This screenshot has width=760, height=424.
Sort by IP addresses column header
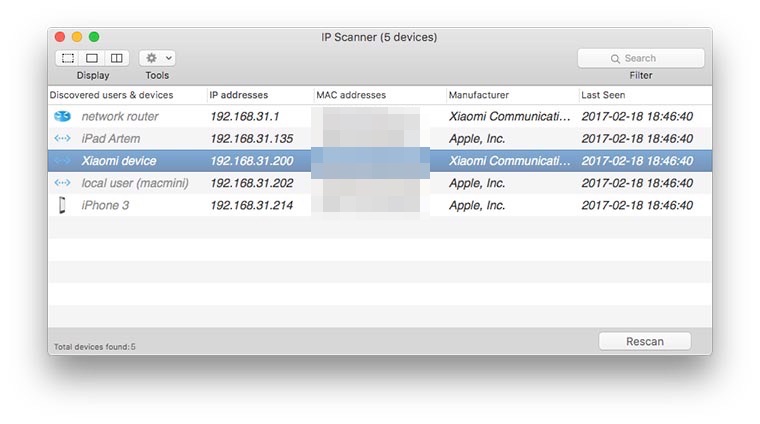[x=238, y=95]
